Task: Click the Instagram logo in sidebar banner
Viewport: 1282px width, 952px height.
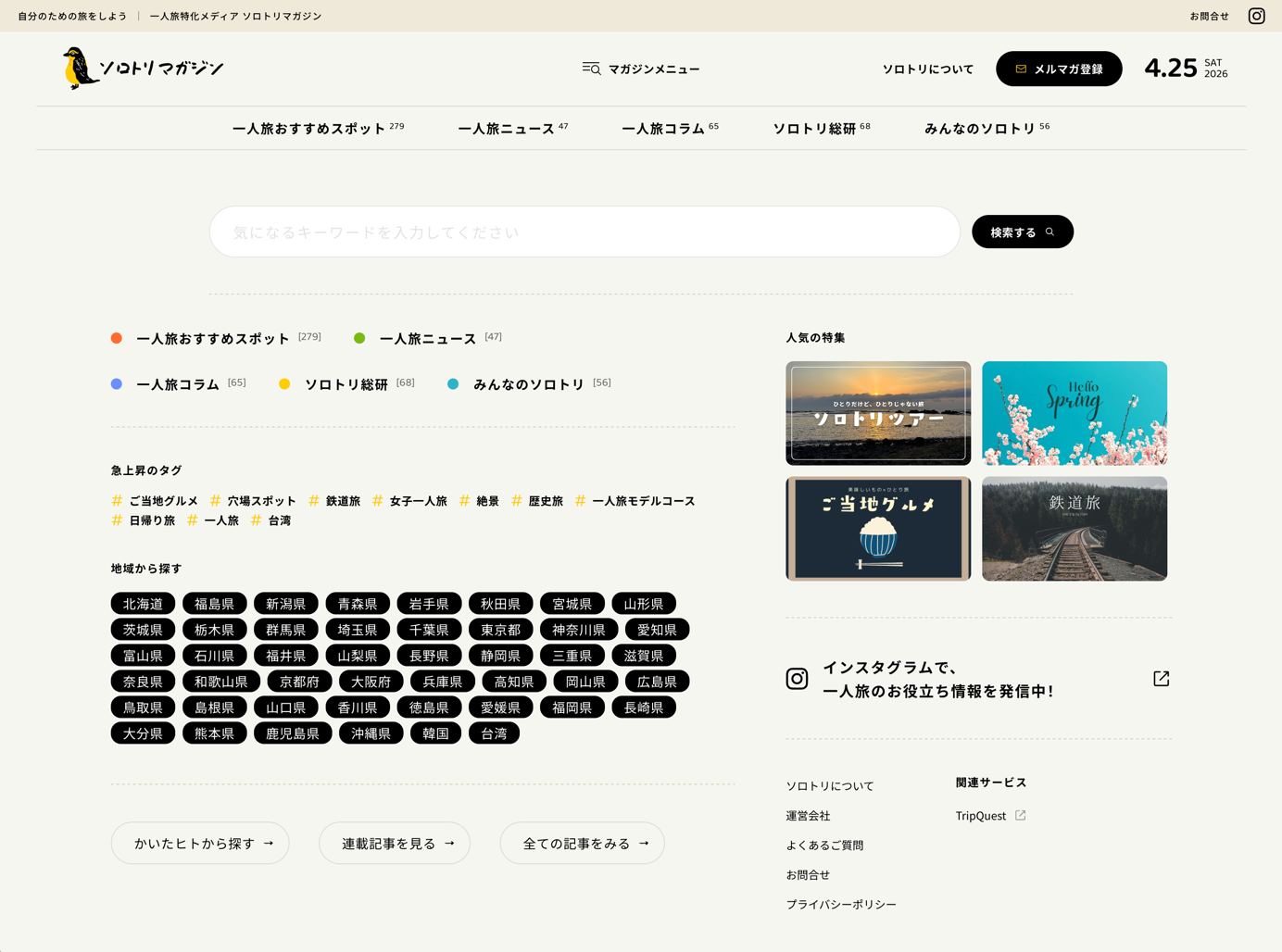Action: 797,679
